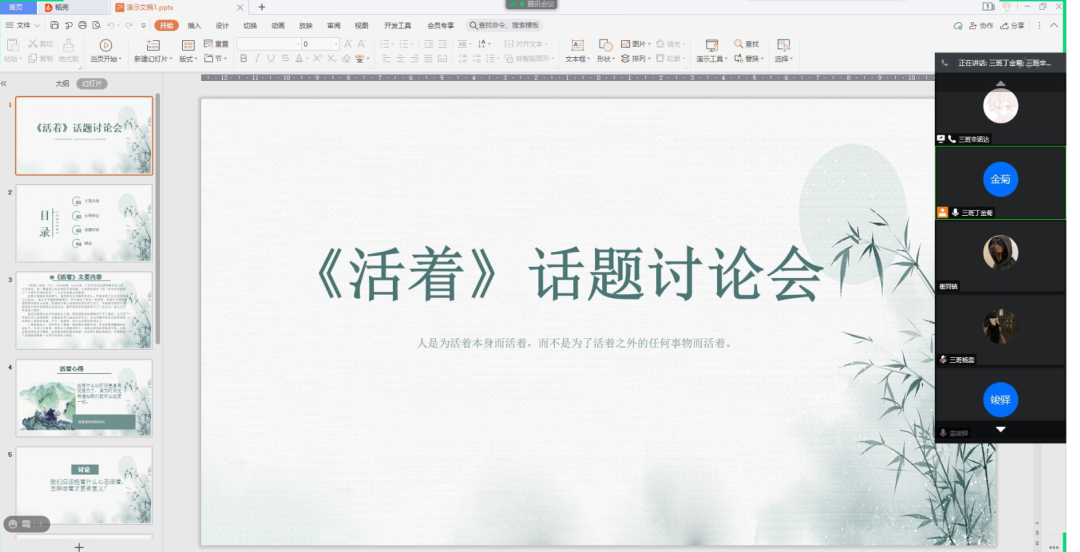Screen dimensions: 1080x552
Task: Start slideshow from current slide
Action: (x=106, y=45)
